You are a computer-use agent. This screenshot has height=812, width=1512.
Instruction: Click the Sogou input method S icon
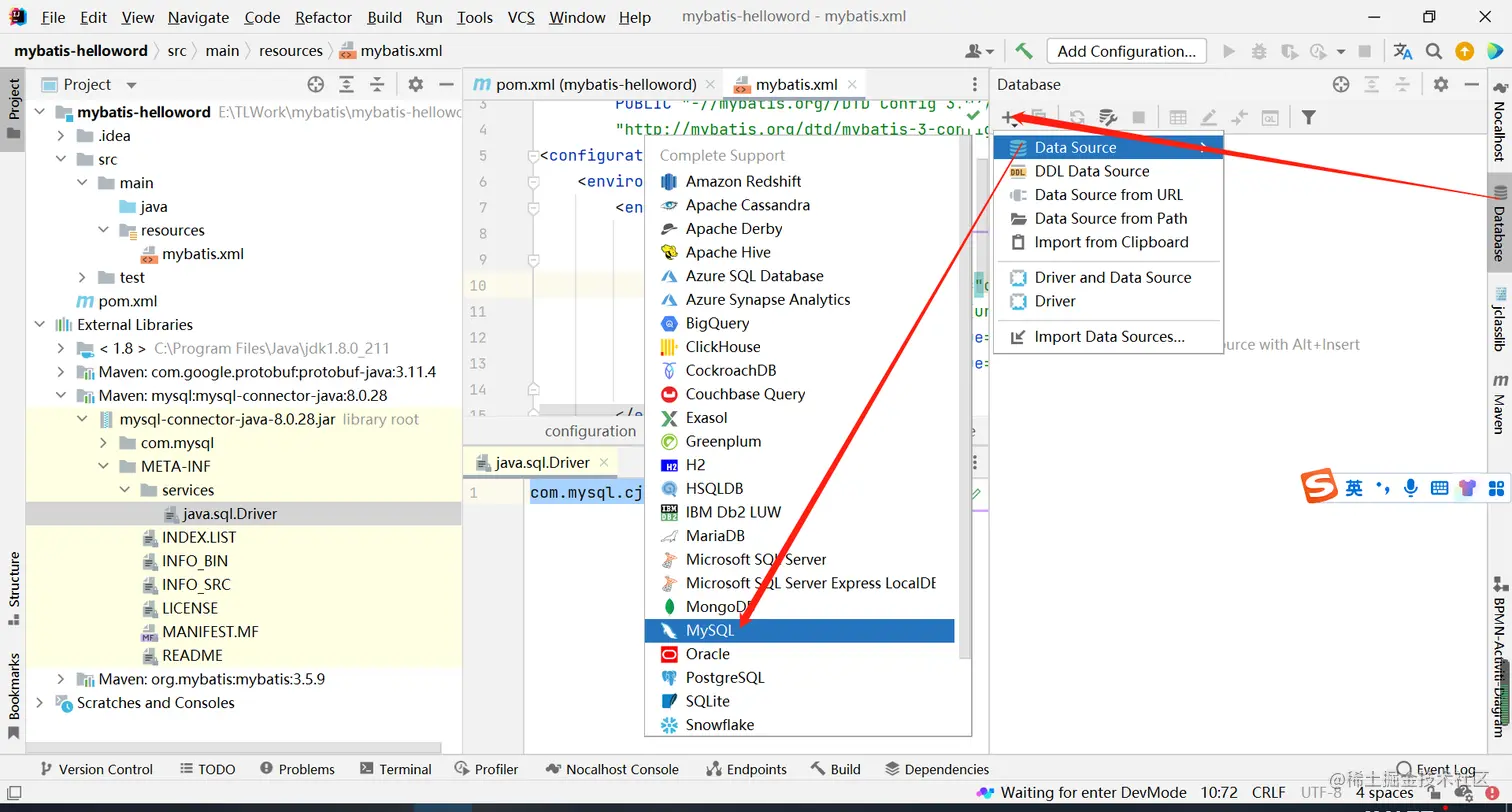coord(1319,488)
